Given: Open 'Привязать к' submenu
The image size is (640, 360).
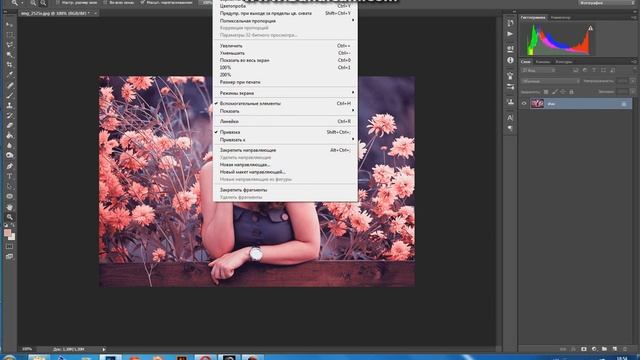Looking at the screenshot, I should coord(285,140).
